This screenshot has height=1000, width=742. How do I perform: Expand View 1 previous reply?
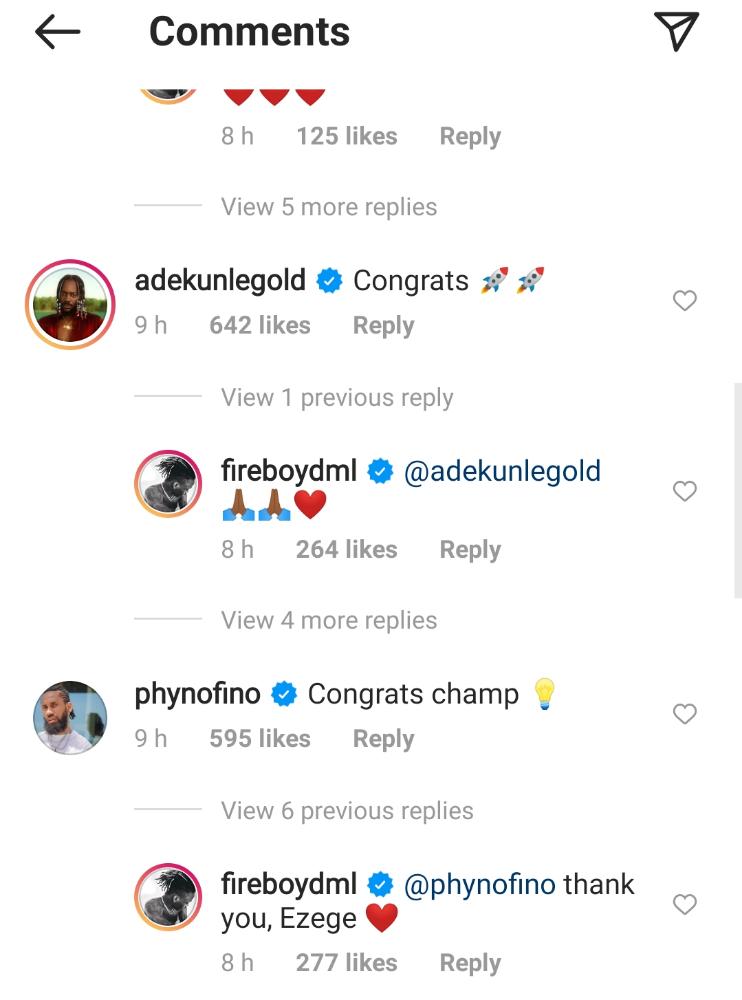(337, 398)
